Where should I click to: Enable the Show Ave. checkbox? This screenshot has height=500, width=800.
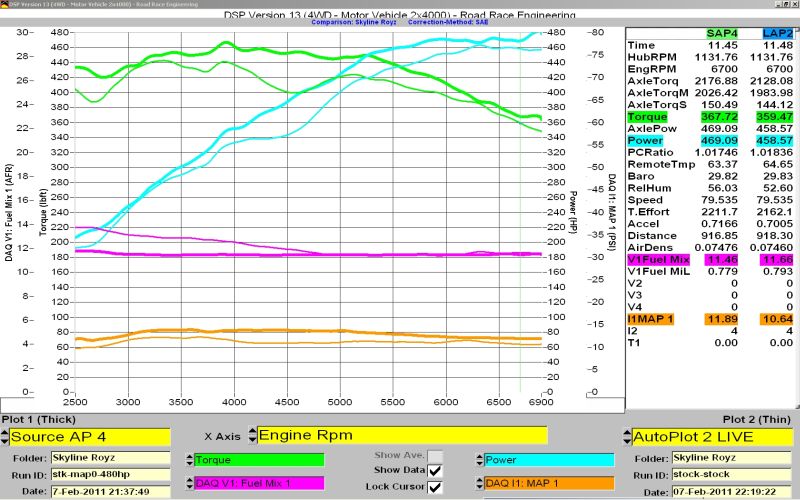pyautogui.click(x=435, y=455)
